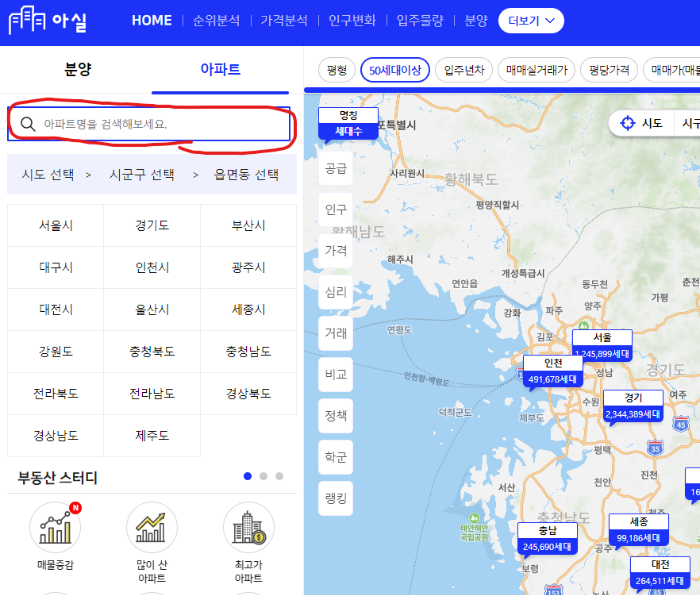The width and height of the screenshot is (700, 595).
Task: Open the 인구변화 menu
Action: 352,21
